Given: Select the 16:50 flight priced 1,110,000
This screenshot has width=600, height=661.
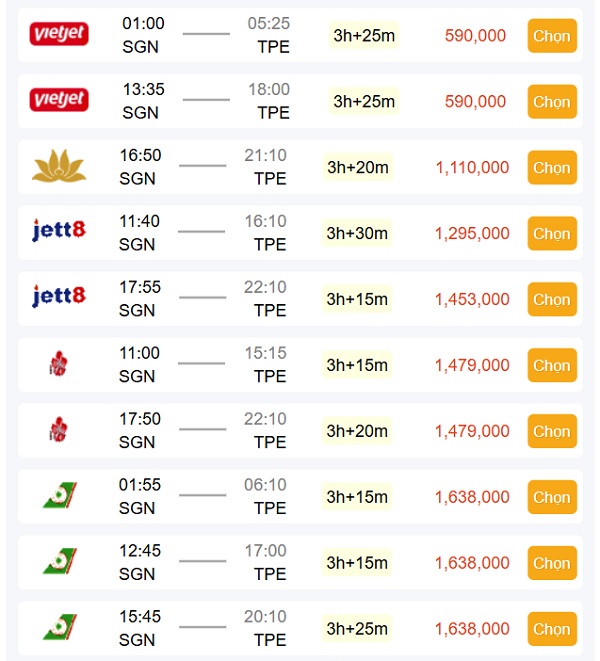Looking at the screenshot, I should 551,168.
